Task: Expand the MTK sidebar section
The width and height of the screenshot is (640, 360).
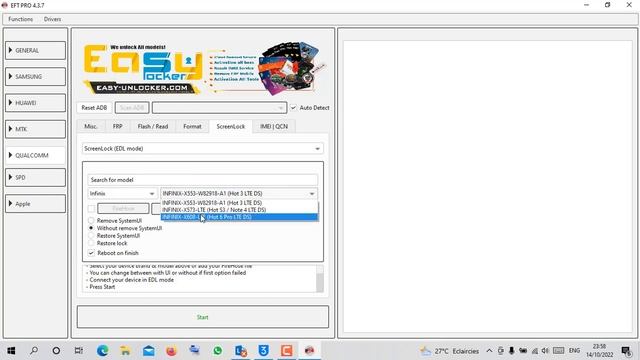Action: (x=36, y=129)
